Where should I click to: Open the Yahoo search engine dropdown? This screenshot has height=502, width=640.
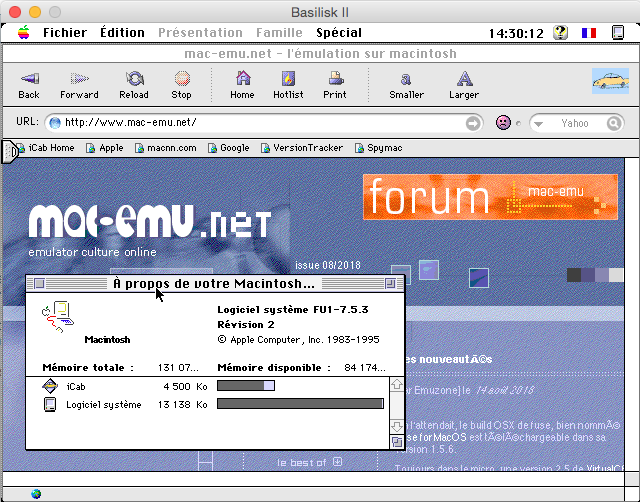coord(539,123)
